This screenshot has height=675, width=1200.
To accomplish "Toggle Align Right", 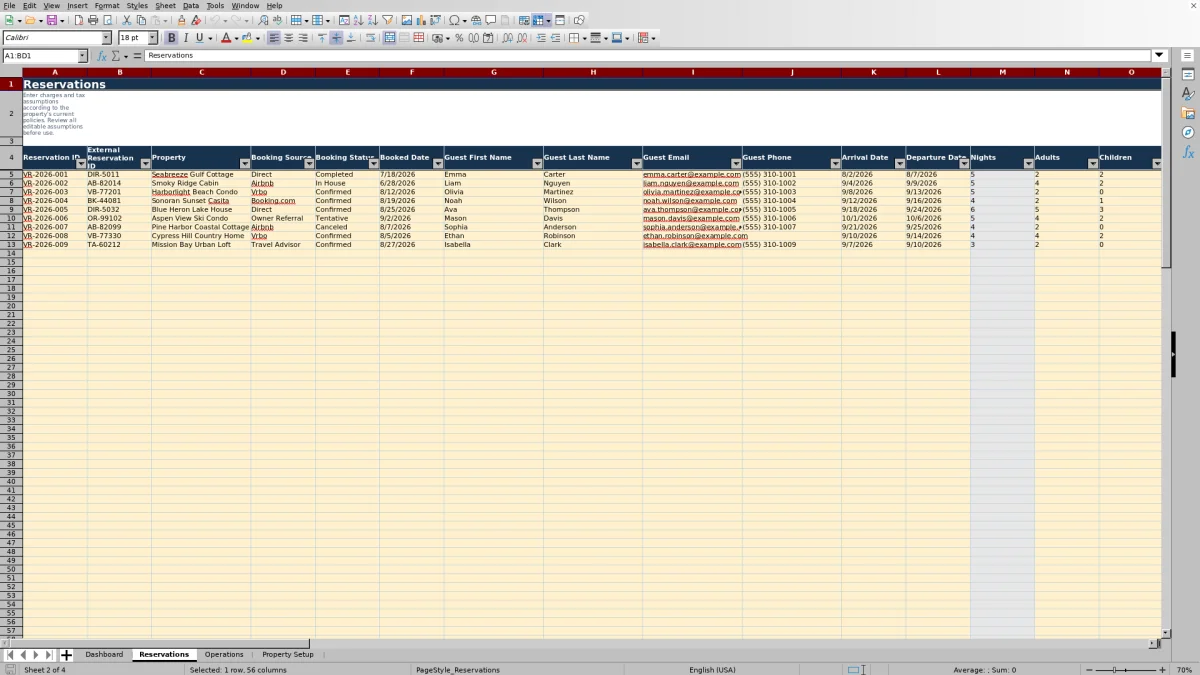I will click(302, 38).
